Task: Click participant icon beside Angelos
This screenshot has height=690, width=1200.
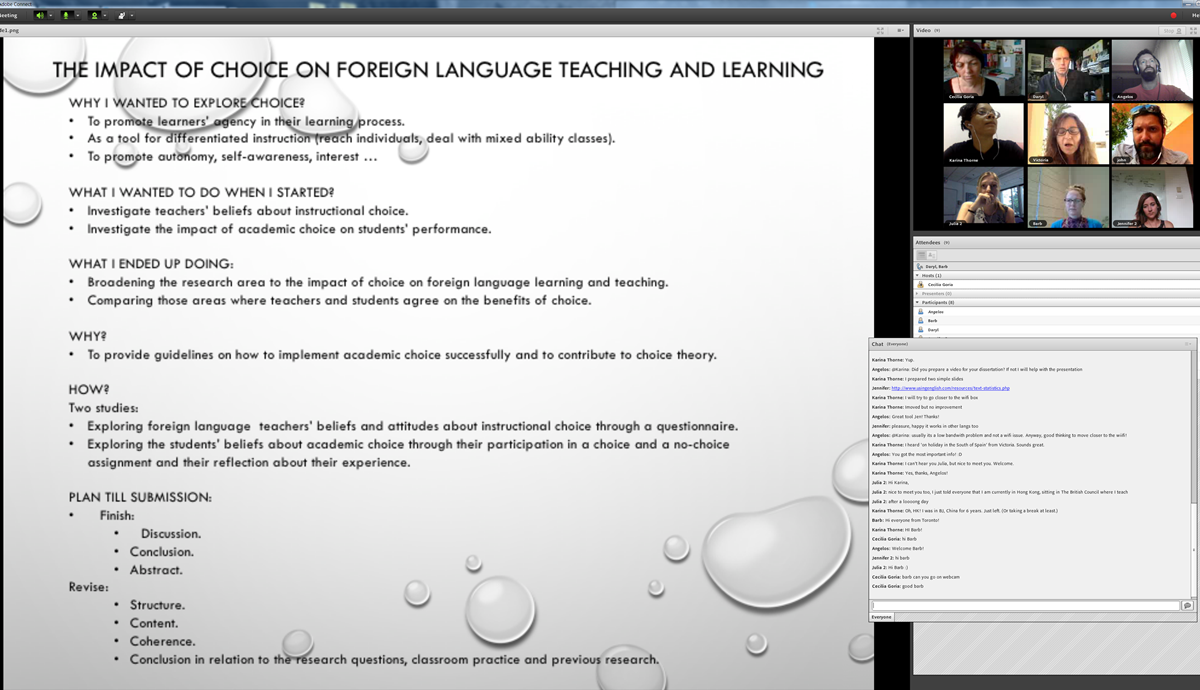Action: (920, 311)
